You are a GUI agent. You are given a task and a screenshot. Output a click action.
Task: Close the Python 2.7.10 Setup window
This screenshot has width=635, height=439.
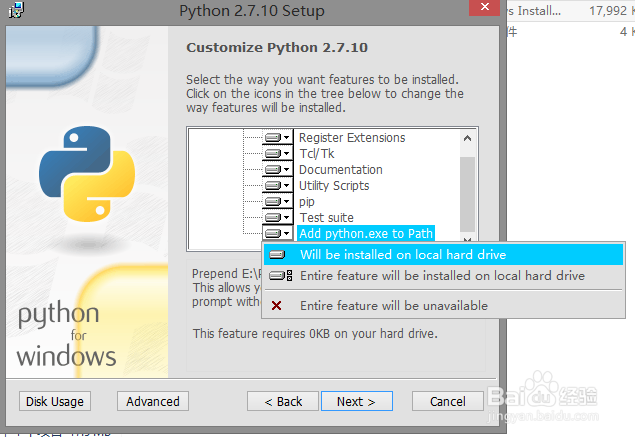click(484, 8)
